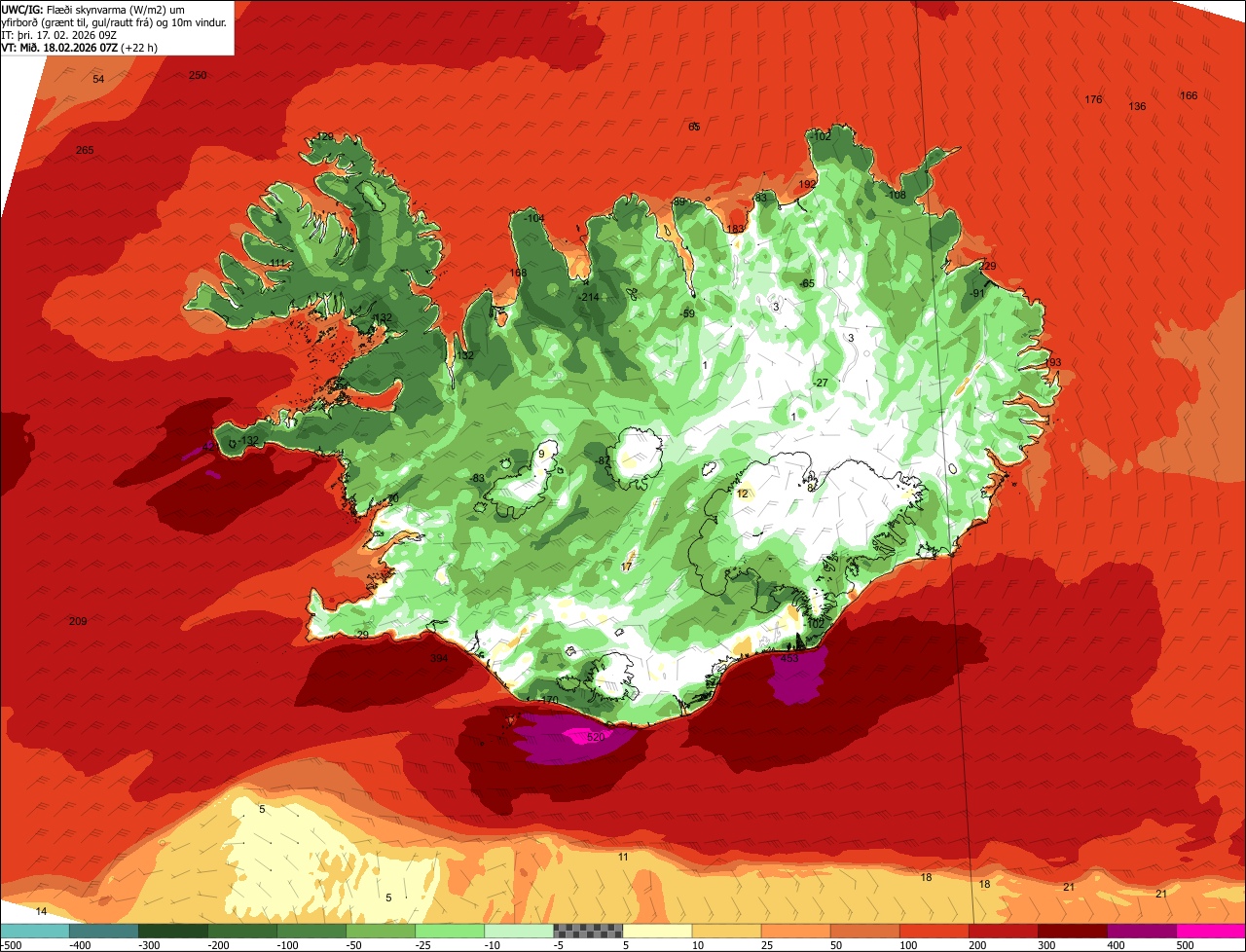The height and width of the screenshot is (952, 1246).
Task: Click the '-108' value in the northeast
Action: coord(895,195)
